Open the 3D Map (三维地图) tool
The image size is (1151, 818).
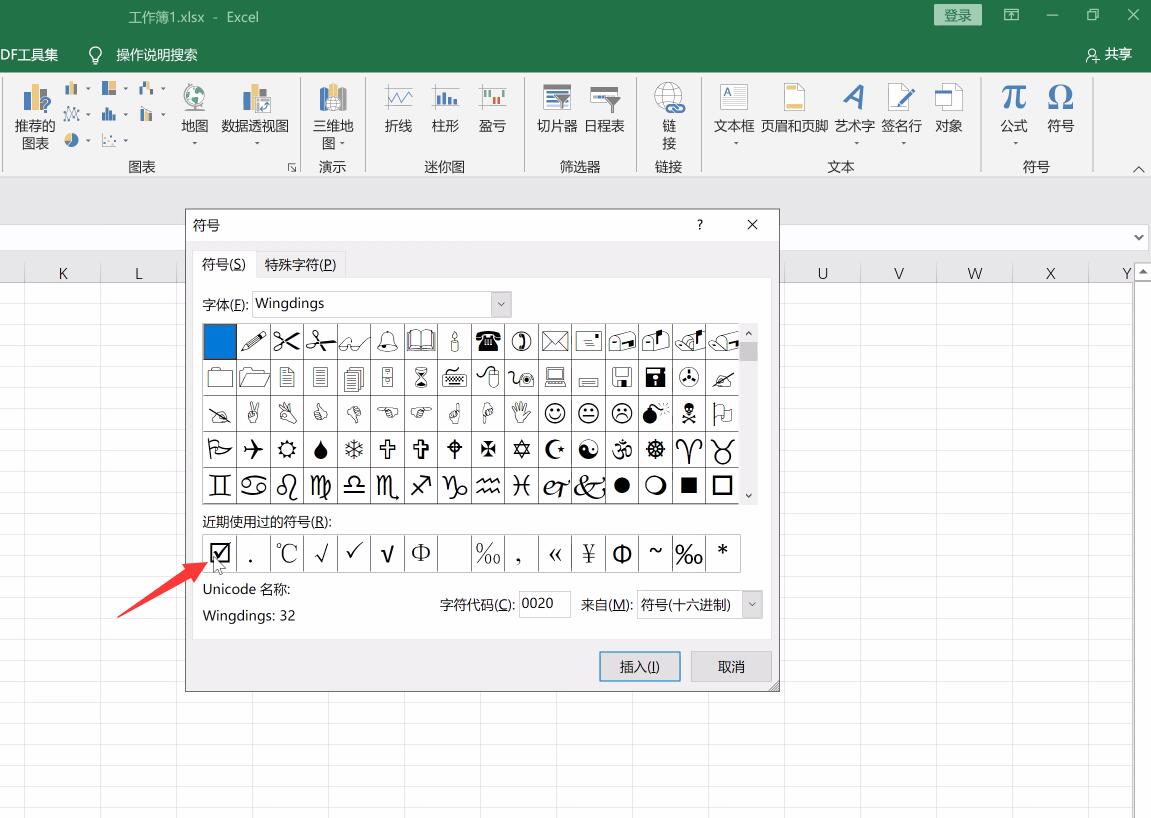(333, 115)
